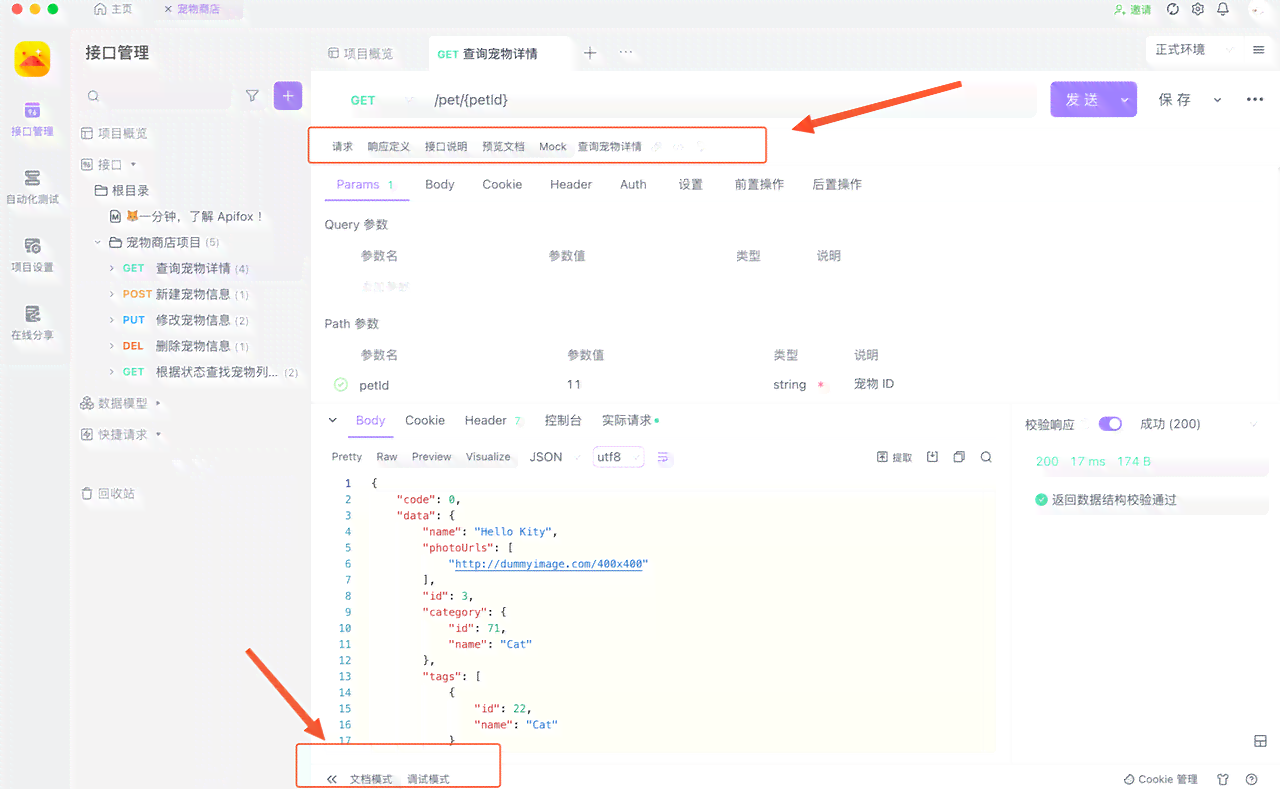Click the sync refresh icon in the title bar
Screen dimensions: 1280x789
pos(1173,9)
